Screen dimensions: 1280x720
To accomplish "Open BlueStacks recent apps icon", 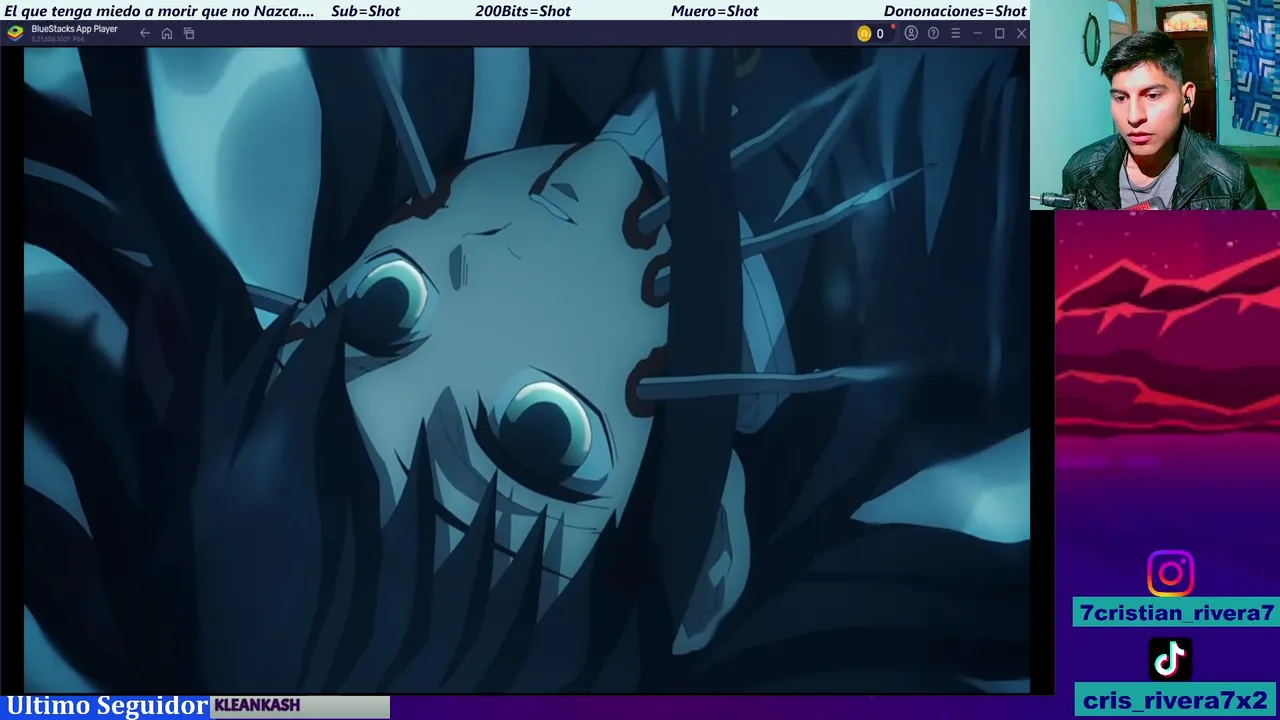I will 189,33.
